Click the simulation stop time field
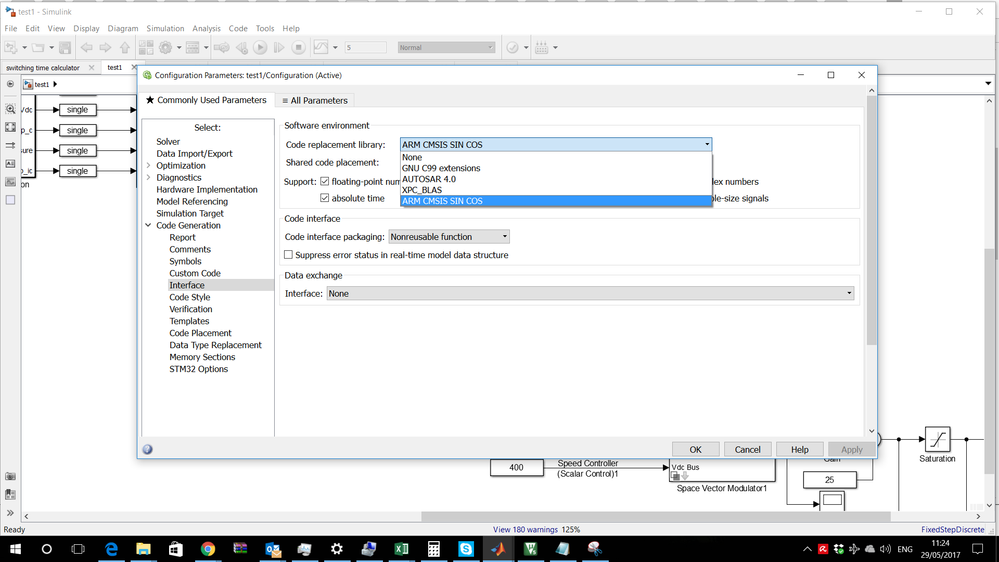The height and width of the screenshot is (562, 999). coord(365,47)
